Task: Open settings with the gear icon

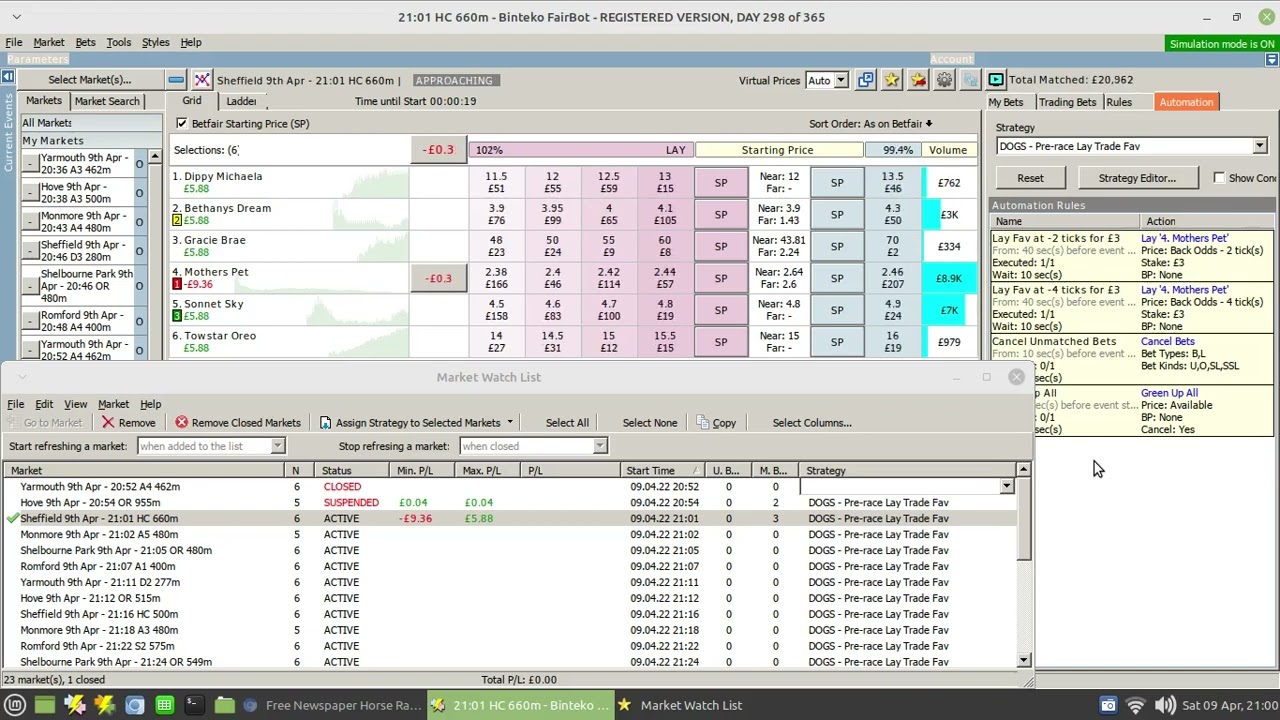Action: pos(944,80)
